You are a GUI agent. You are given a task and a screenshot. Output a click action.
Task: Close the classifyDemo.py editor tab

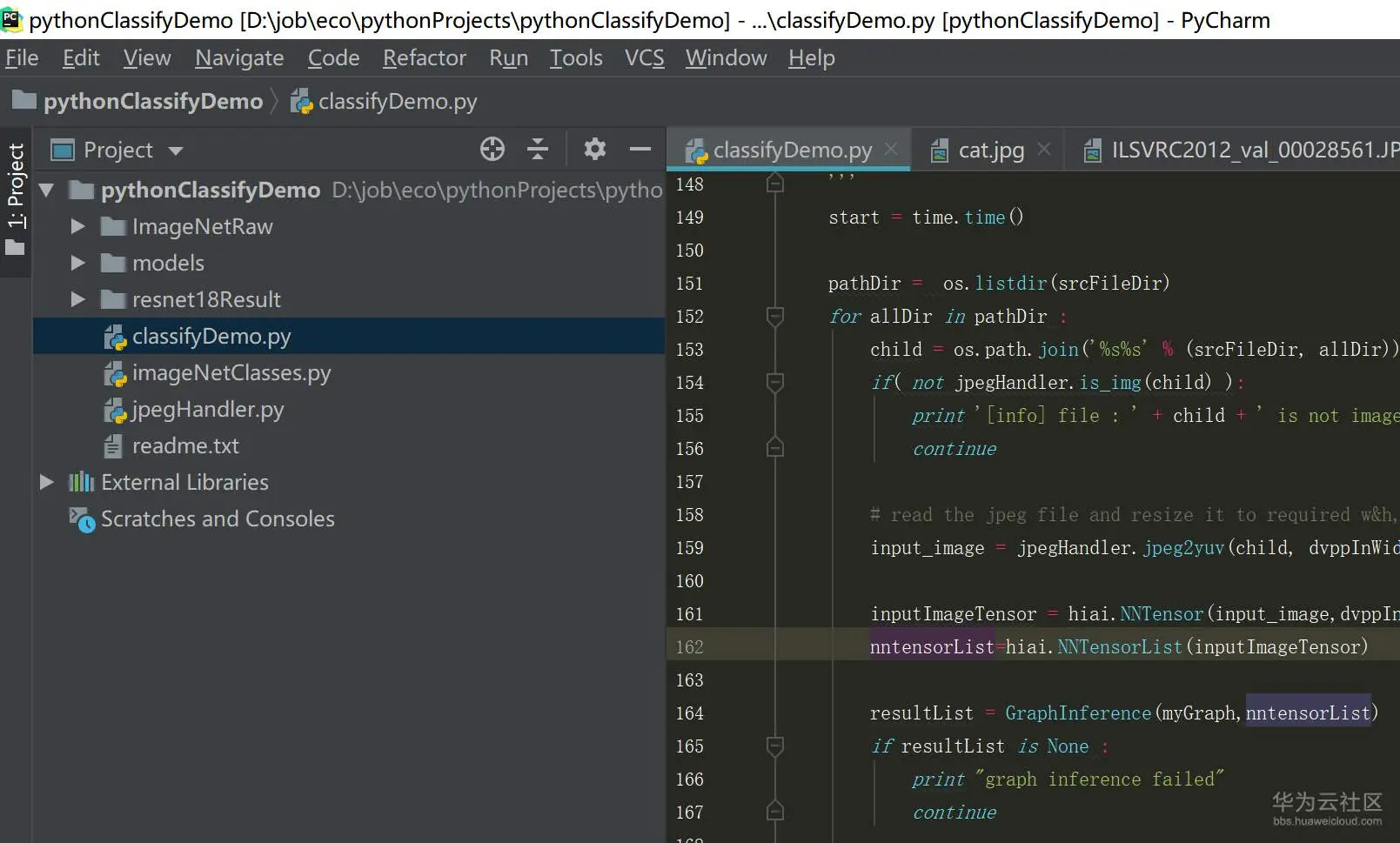[891, 149]
